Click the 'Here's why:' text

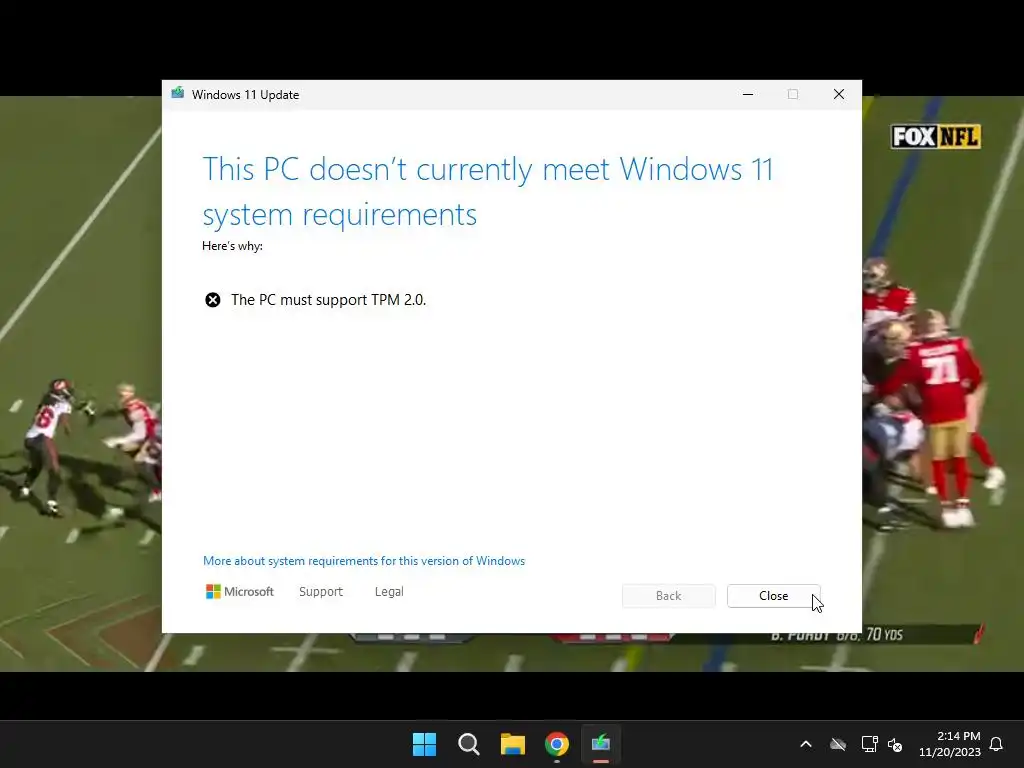pyautogui.click(x=232, y=246)
